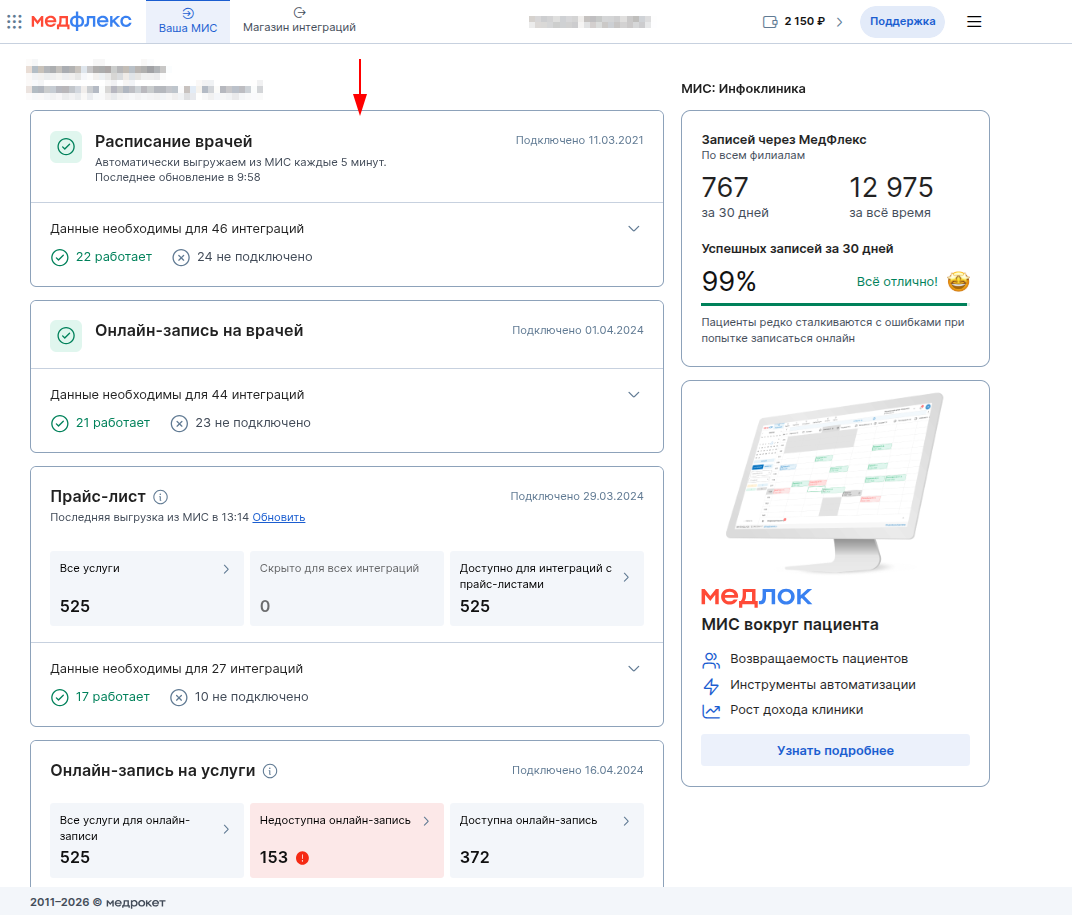Expand the 27 integrations details chevron
The width and height of the screenshot is (1072, 915).
click(633, 668)
